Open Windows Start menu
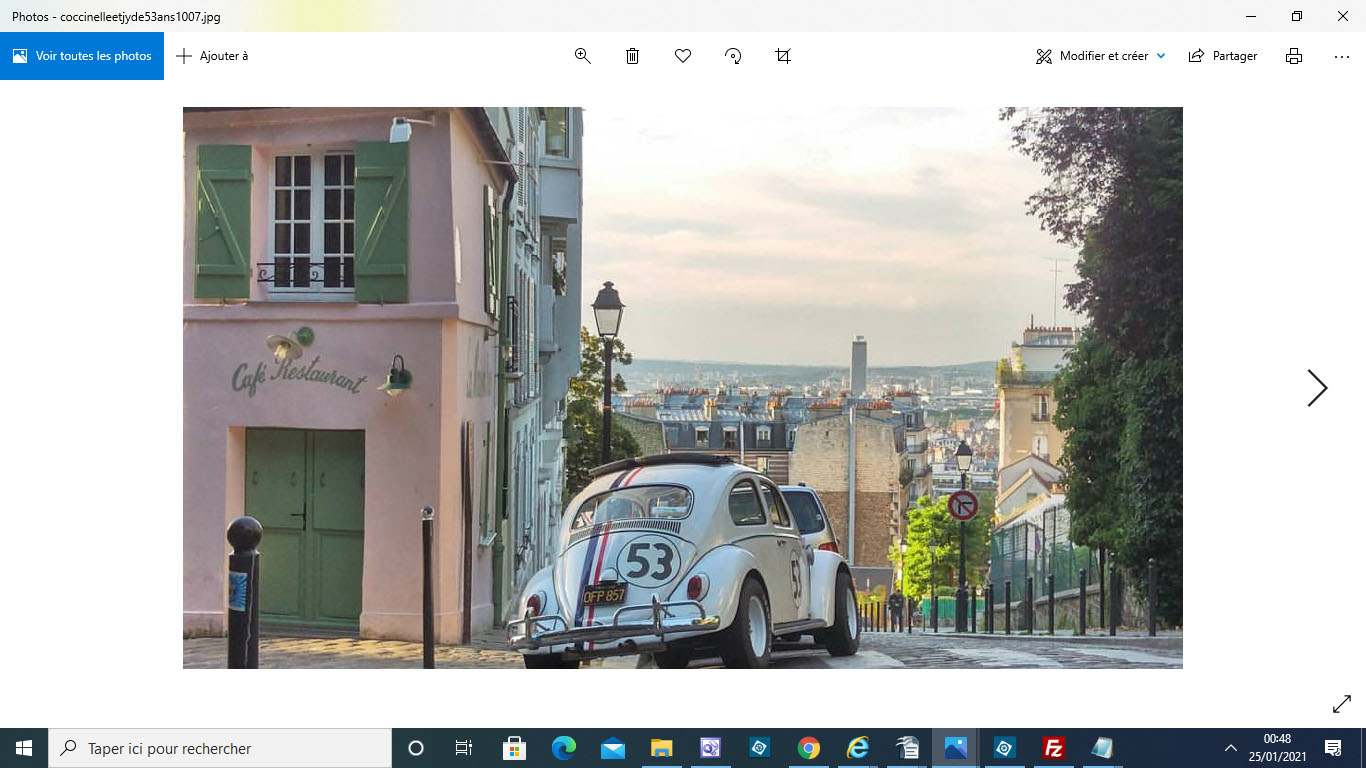Viewport: 1366px width, 768px height. (24, 748)
